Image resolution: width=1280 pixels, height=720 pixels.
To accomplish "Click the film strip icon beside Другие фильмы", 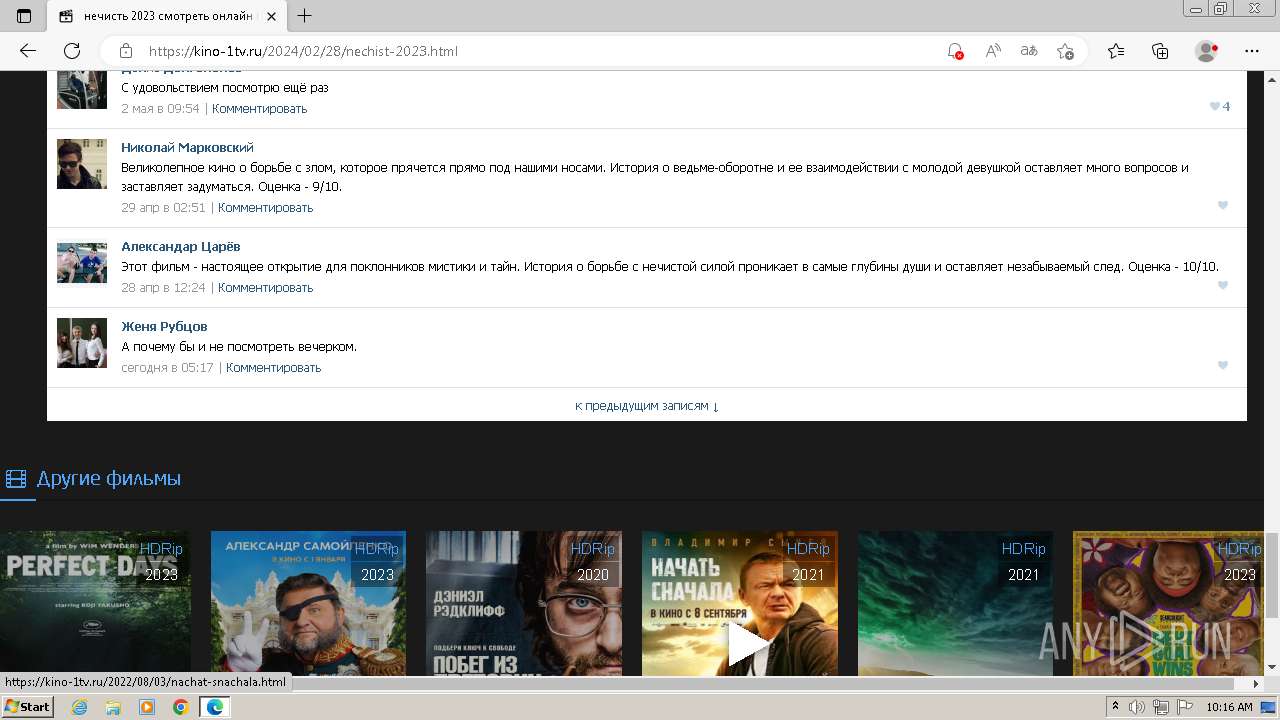I will coord(15,478).
